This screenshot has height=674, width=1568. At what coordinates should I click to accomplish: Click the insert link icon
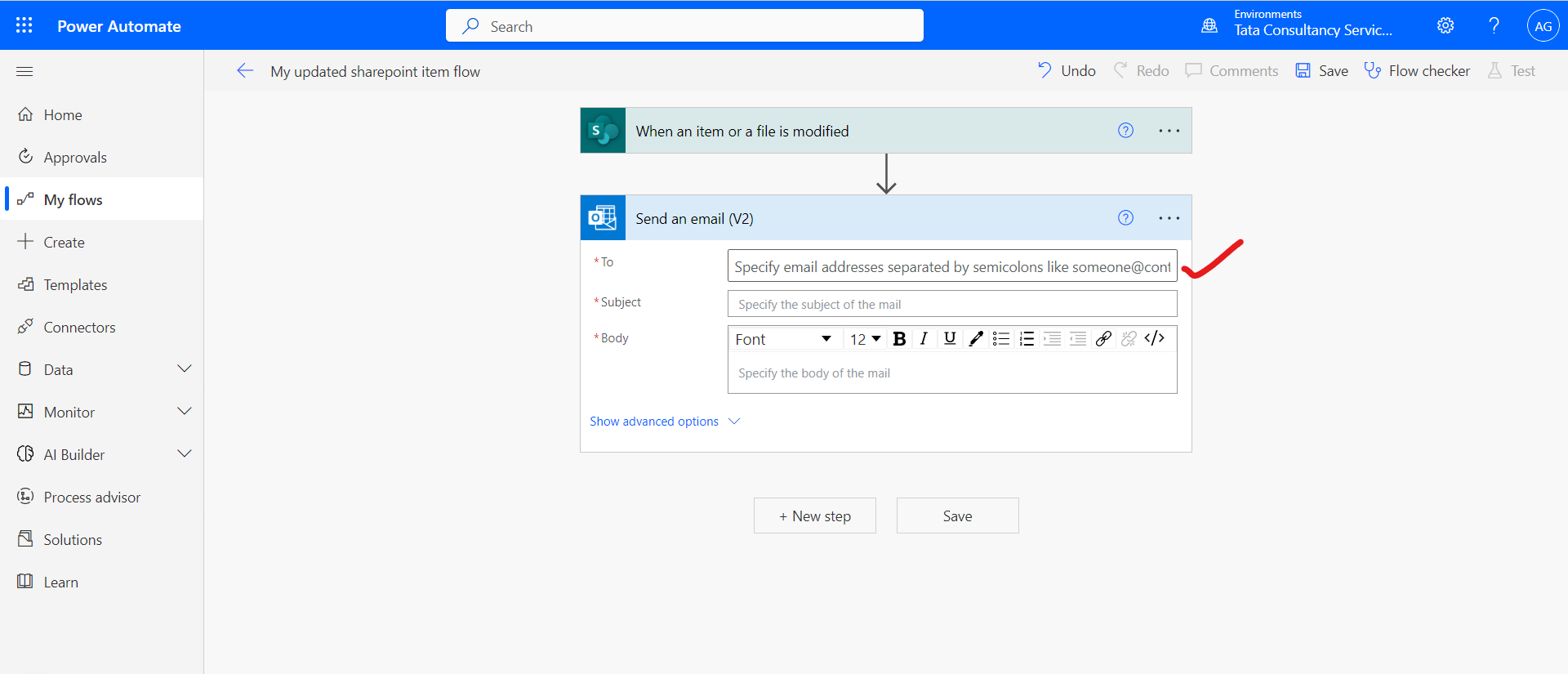1103,339
